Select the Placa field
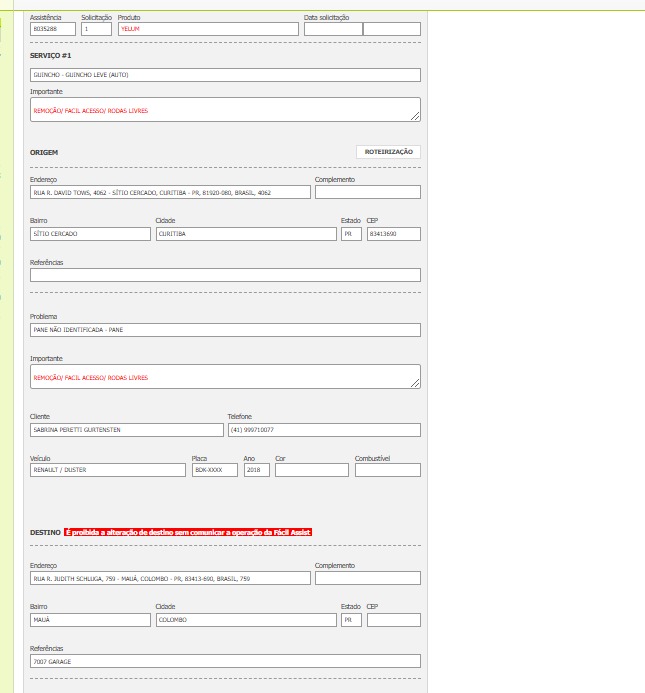The width and height of the screenshot is (645, 693). 214,470
